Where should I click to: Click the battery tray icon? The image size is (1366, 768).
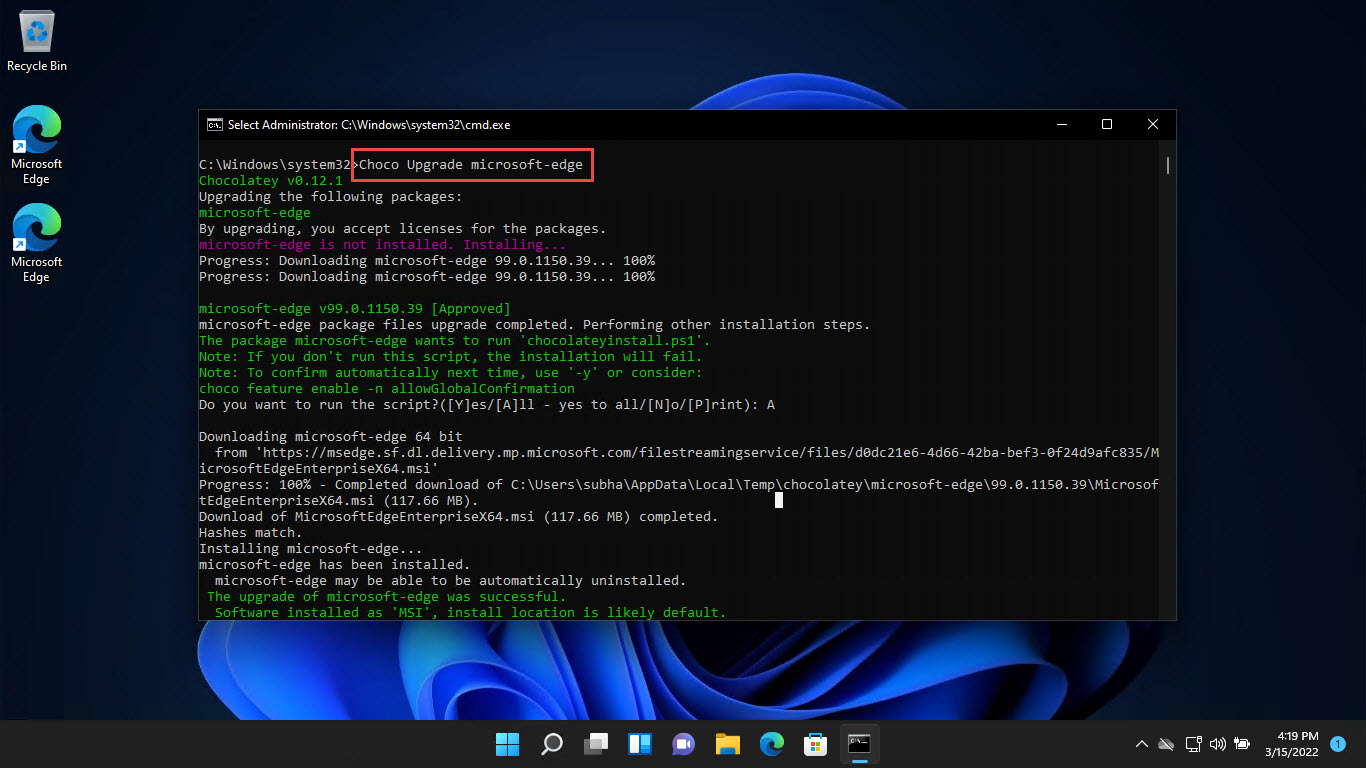[1242, 744]
